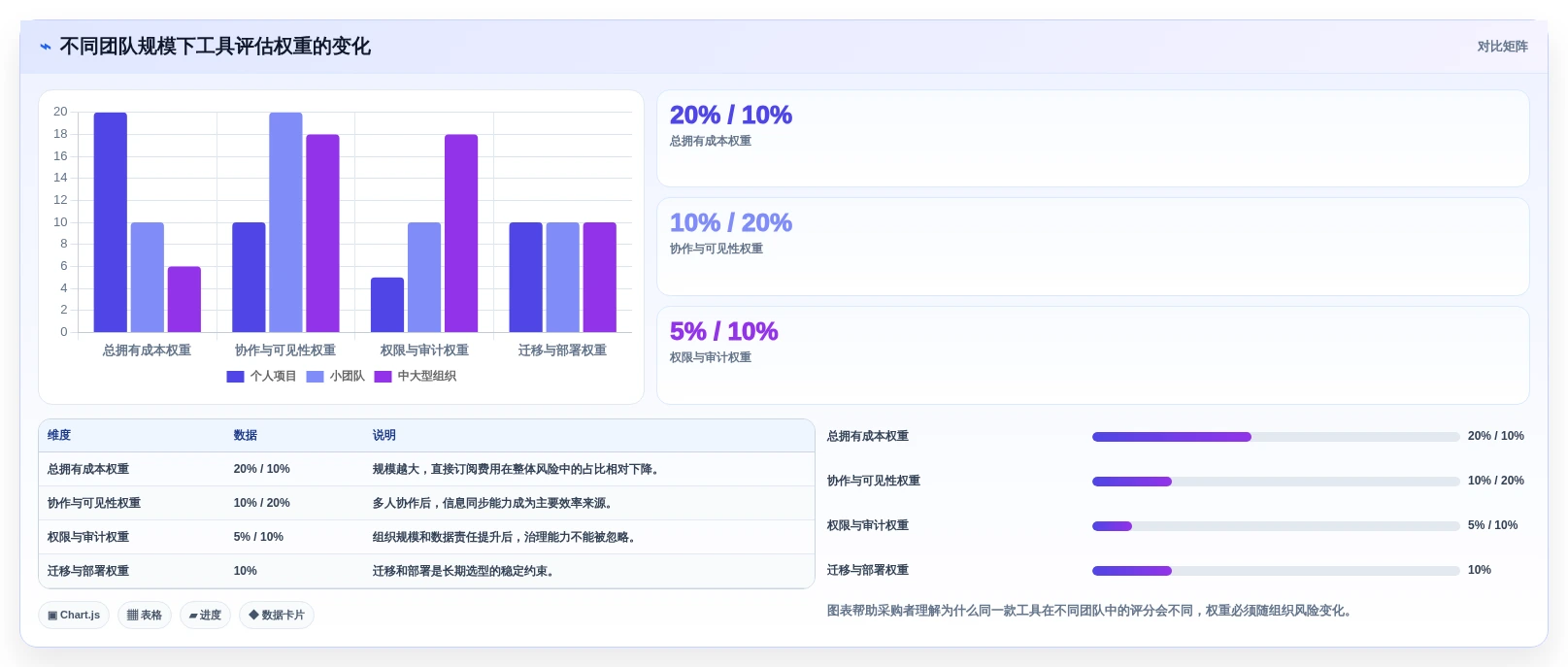Click the 中大型组织 bar in 权限与审计权重 group
The image size is (1568, 667).
coord(461,233)
